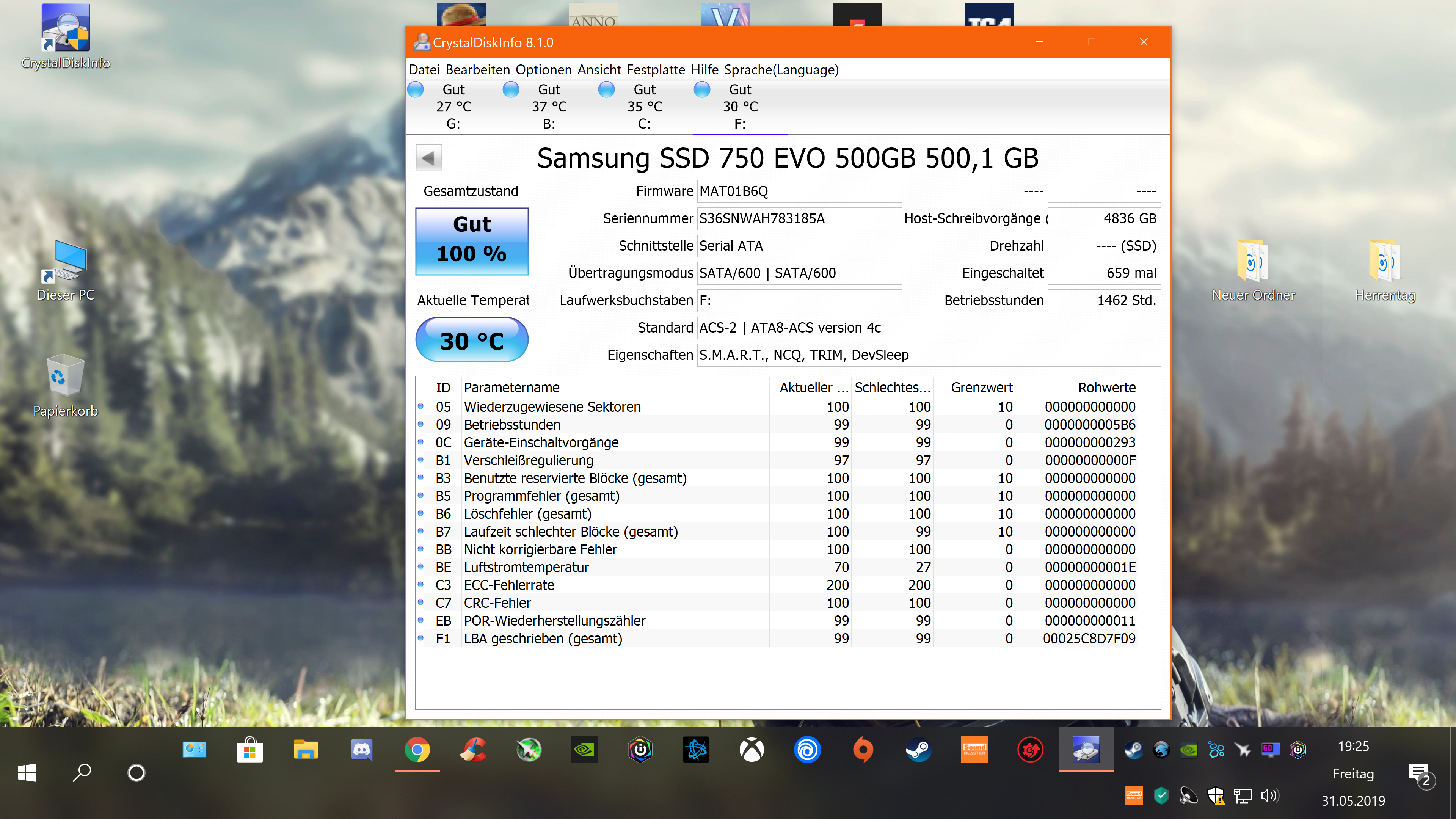Click the 30 °C temperature button
The image size is (1456, 819).
[472, 340]
